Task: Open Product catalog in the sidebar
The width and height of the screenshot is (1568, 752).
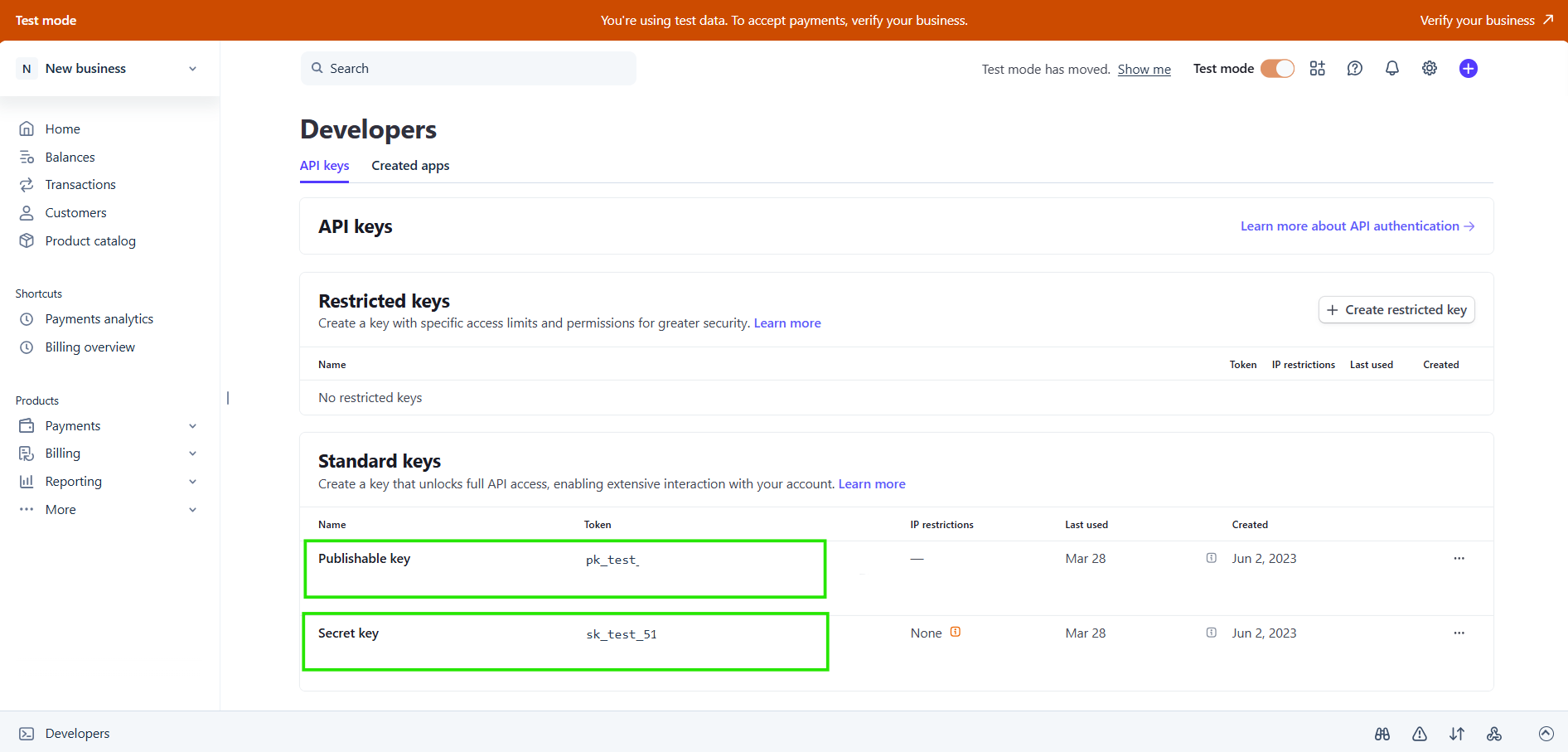Action: click(90, 240)
